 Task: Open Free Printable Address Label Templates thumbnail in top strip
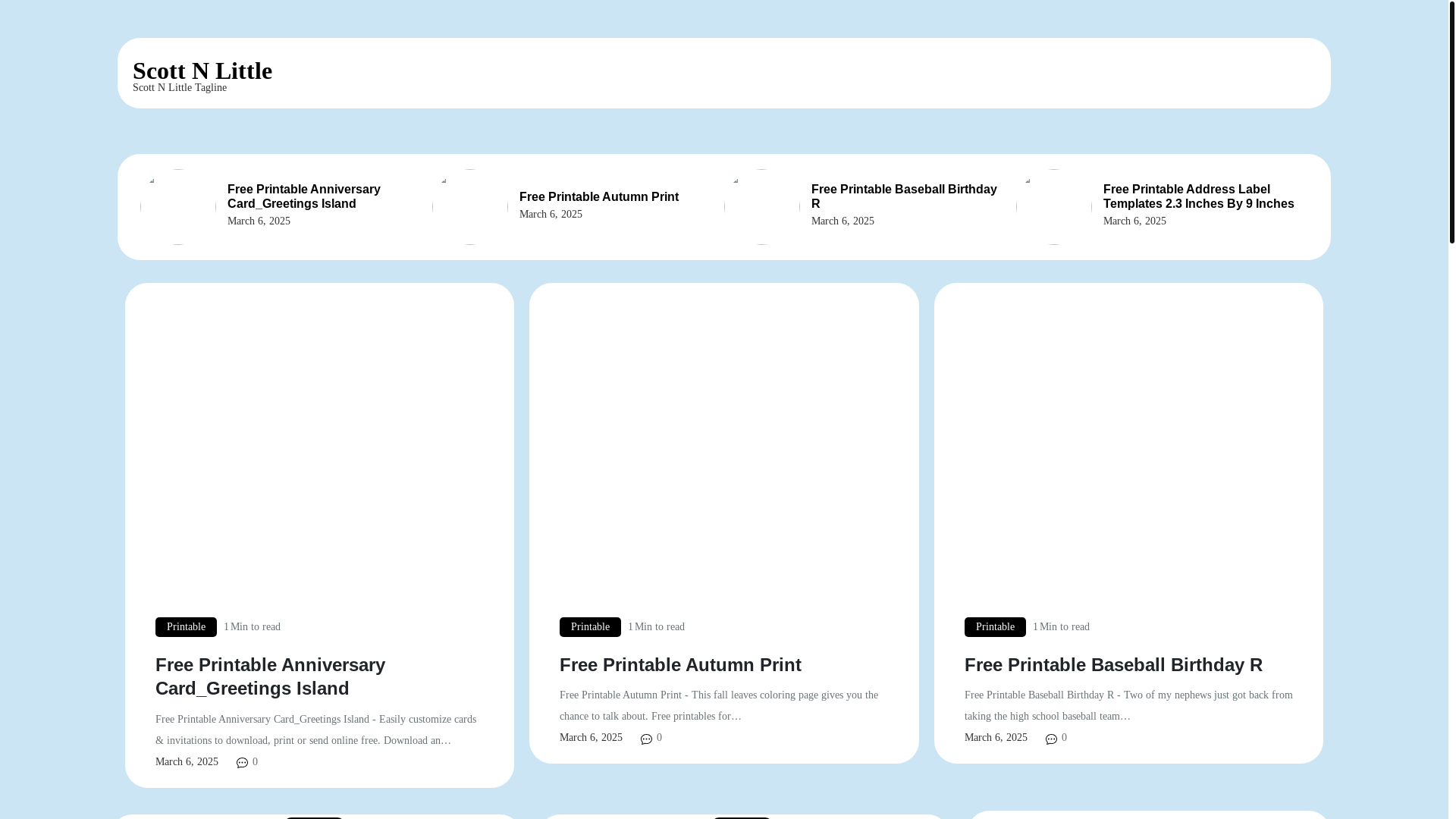[1054, 207]
